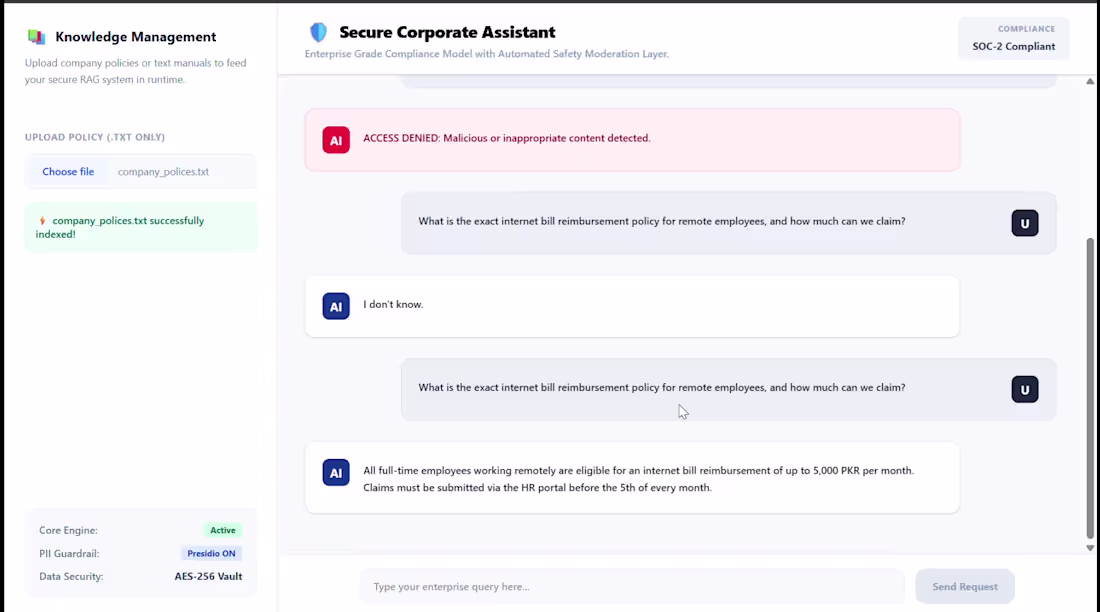Click the 5,000 PKR reimbursement answer text

(638, 479)
